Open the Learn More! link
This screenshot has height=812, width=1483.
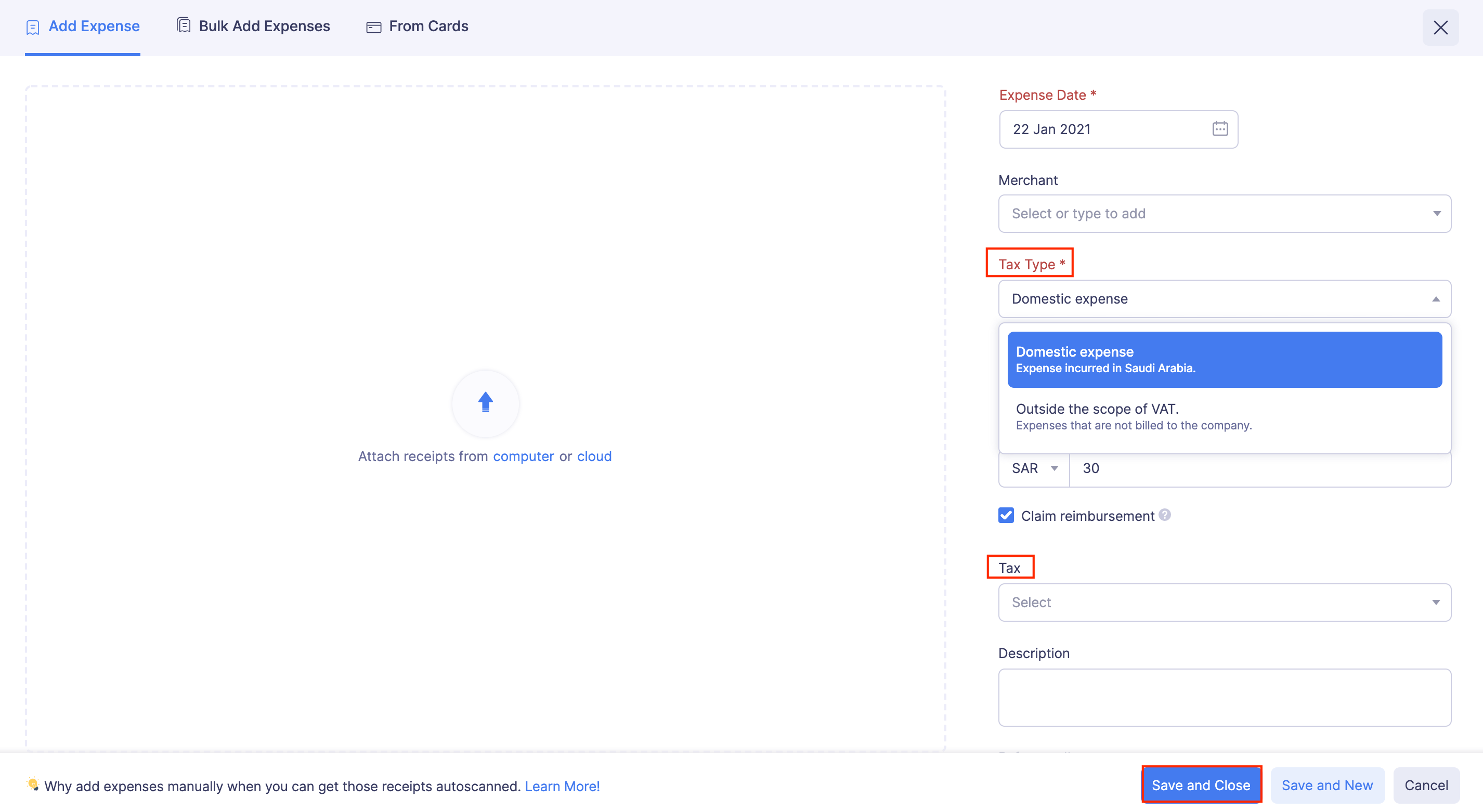point(562,786)
